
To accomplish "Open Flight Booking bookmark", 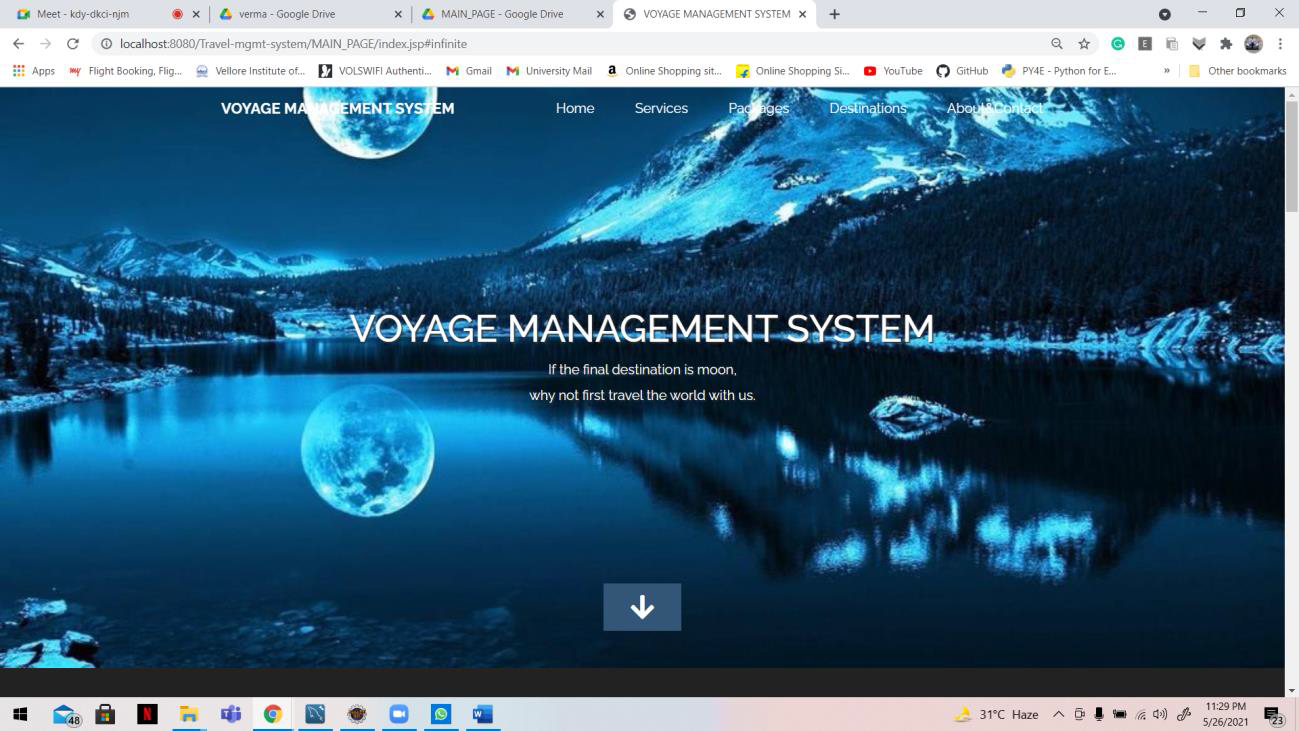I will (125, 71).
